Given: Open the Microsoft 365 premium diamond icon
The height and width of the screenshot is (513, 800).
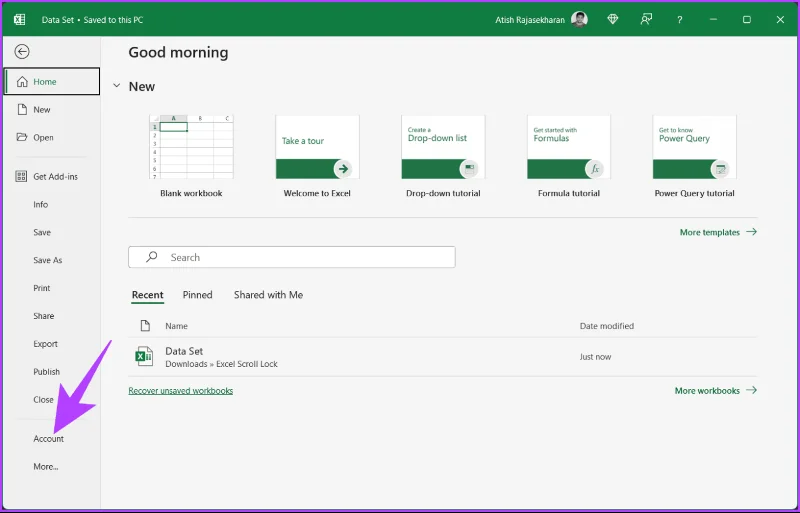Looking at the screenshot, I should [x=612, y=19].
